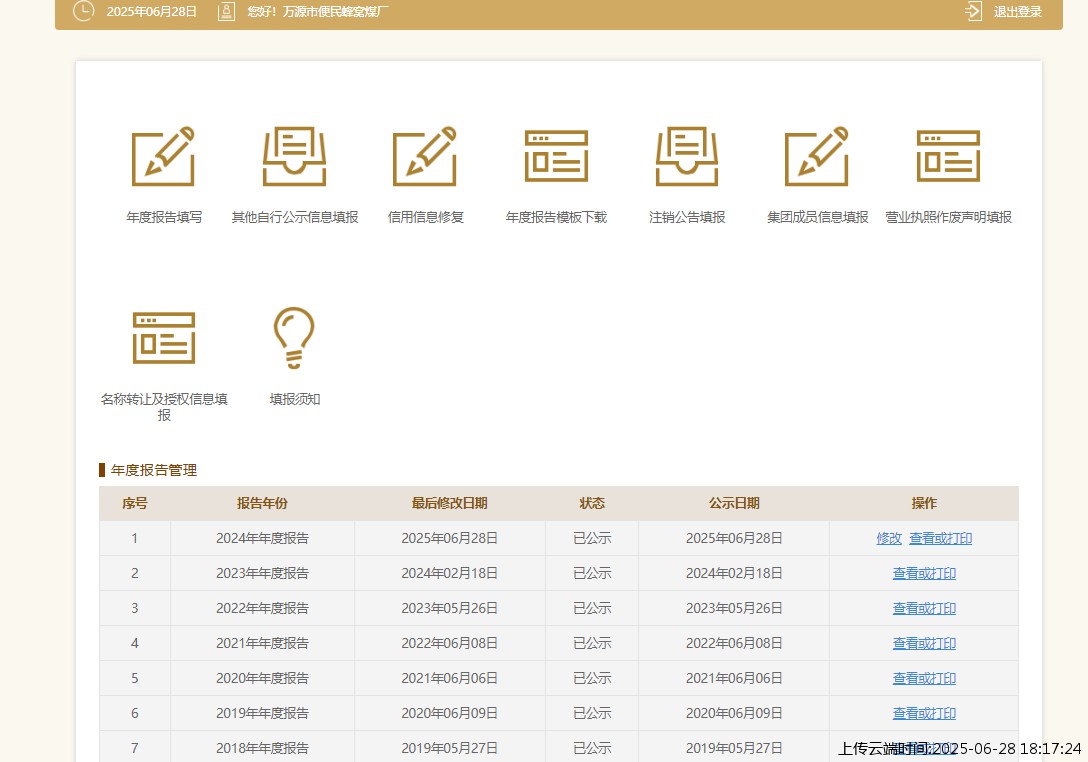This screenshot has height=762, width=1088.
Task: Click the 2021年年度报告 cell
Action: [262, 643]
